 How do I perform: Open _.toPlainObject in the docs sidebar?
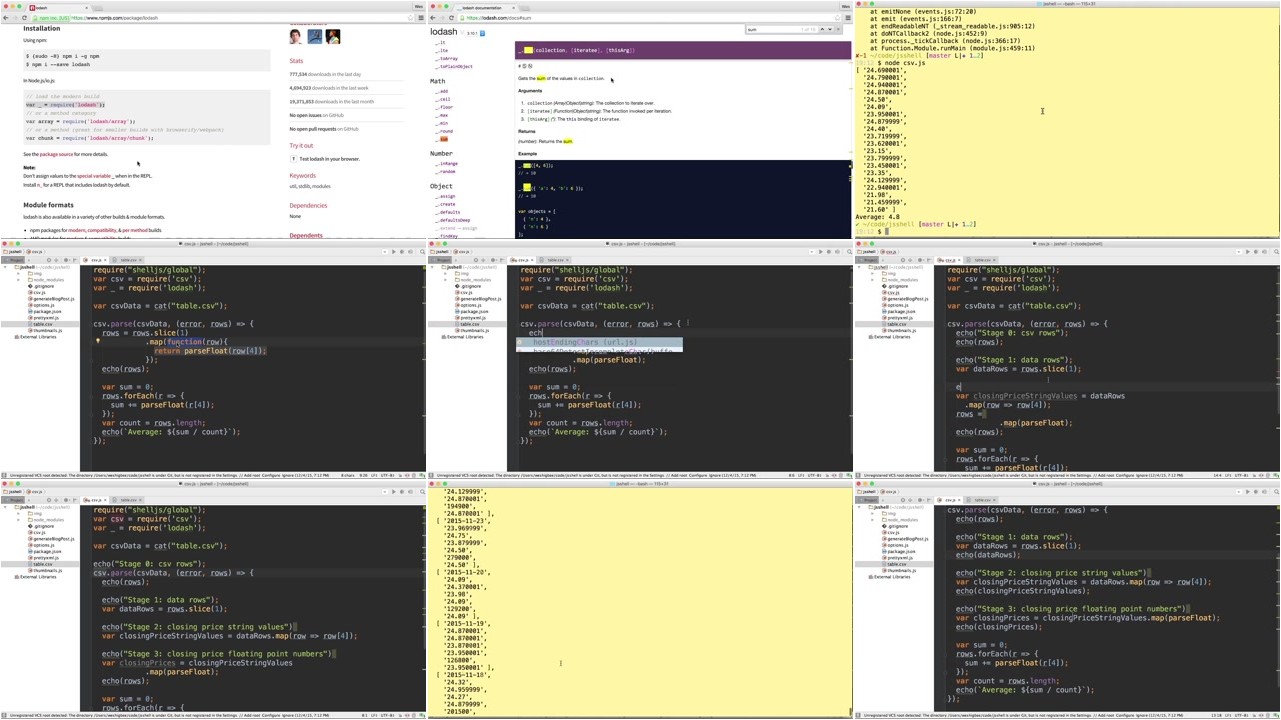coord(454,66)
